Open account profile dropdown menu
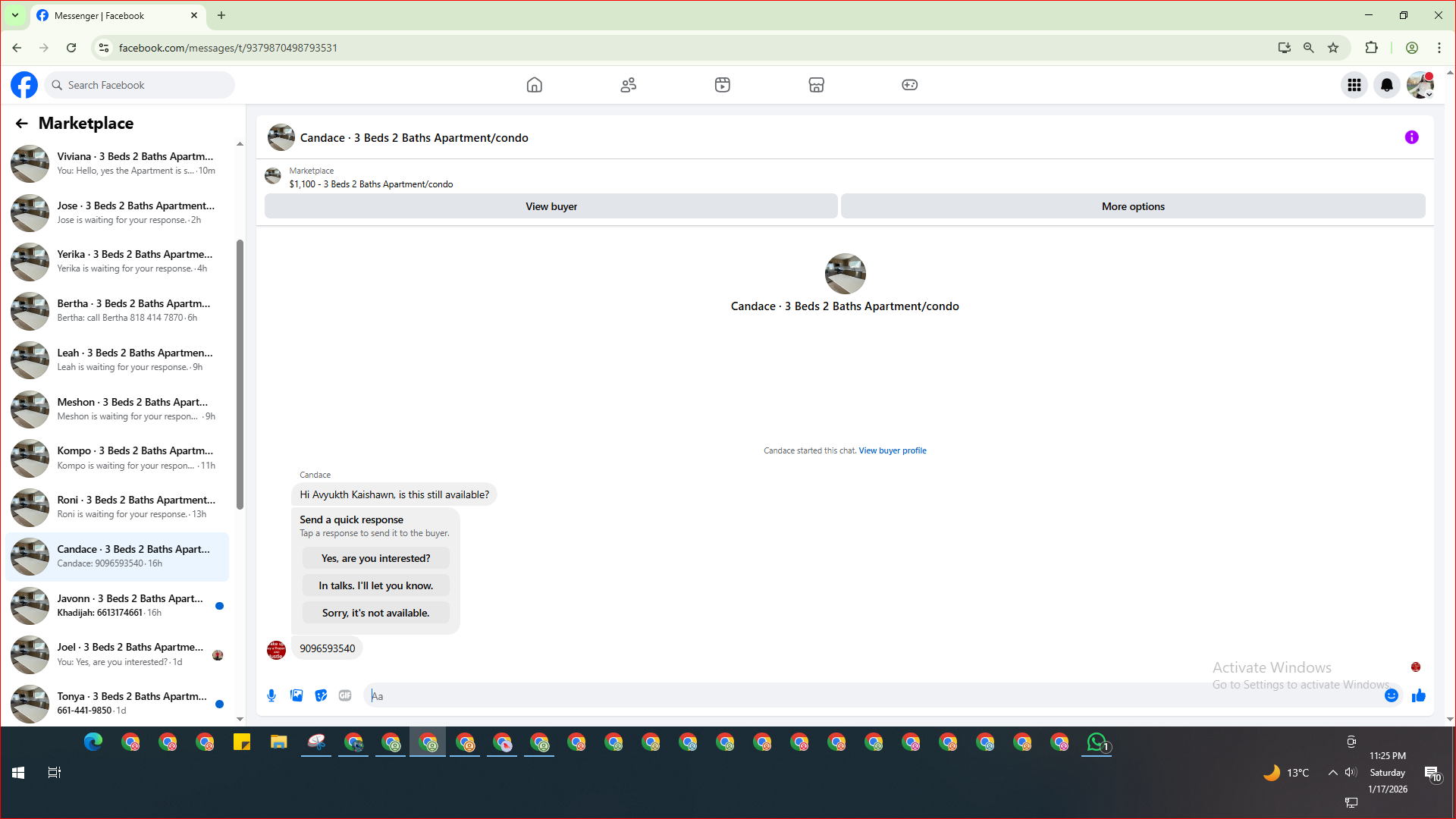The image size is (1456, 819). pos(1420,85)
